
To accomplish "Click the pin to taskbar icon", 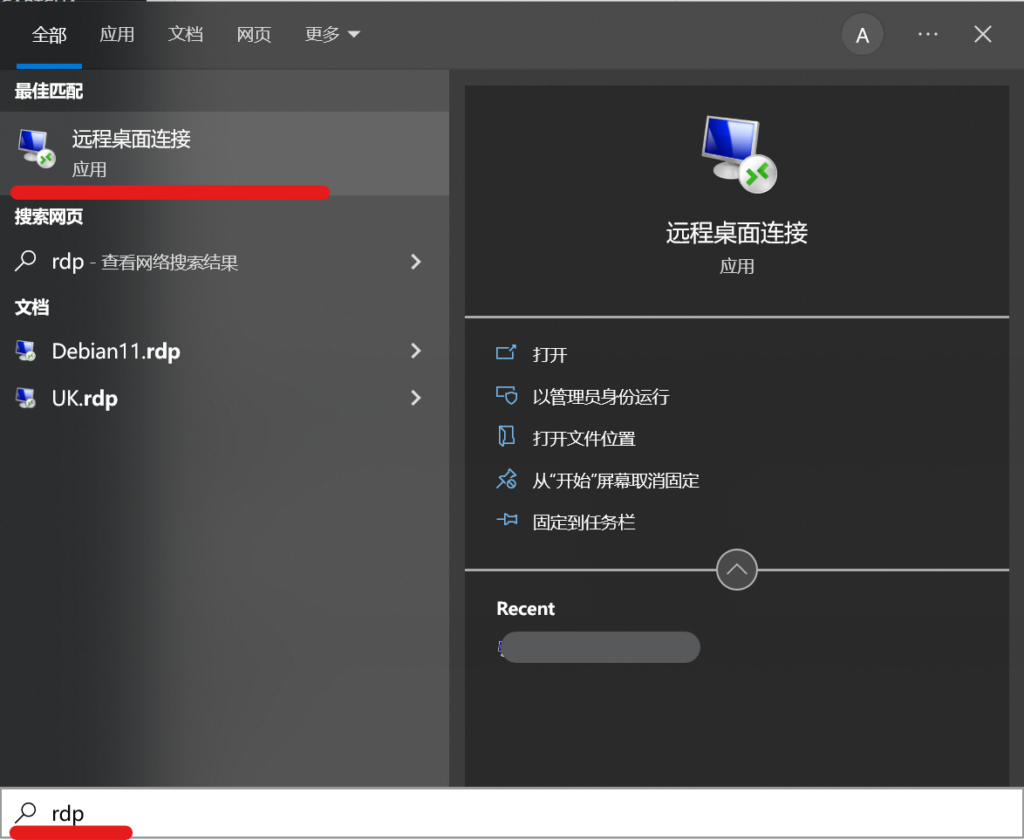I will pyautogui.click(x=507, y=520).
